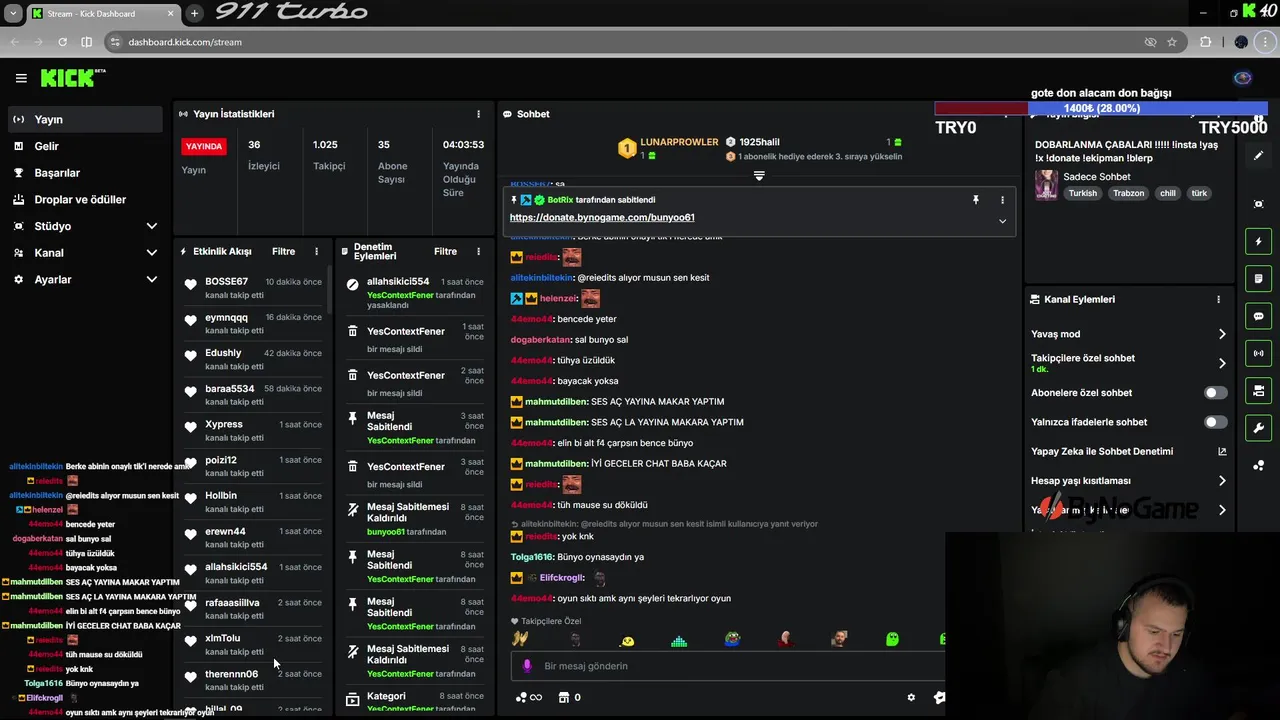Expand the Ayarlar menu chevron
This screenshot has height=720, width=1280.
[152, 280]
